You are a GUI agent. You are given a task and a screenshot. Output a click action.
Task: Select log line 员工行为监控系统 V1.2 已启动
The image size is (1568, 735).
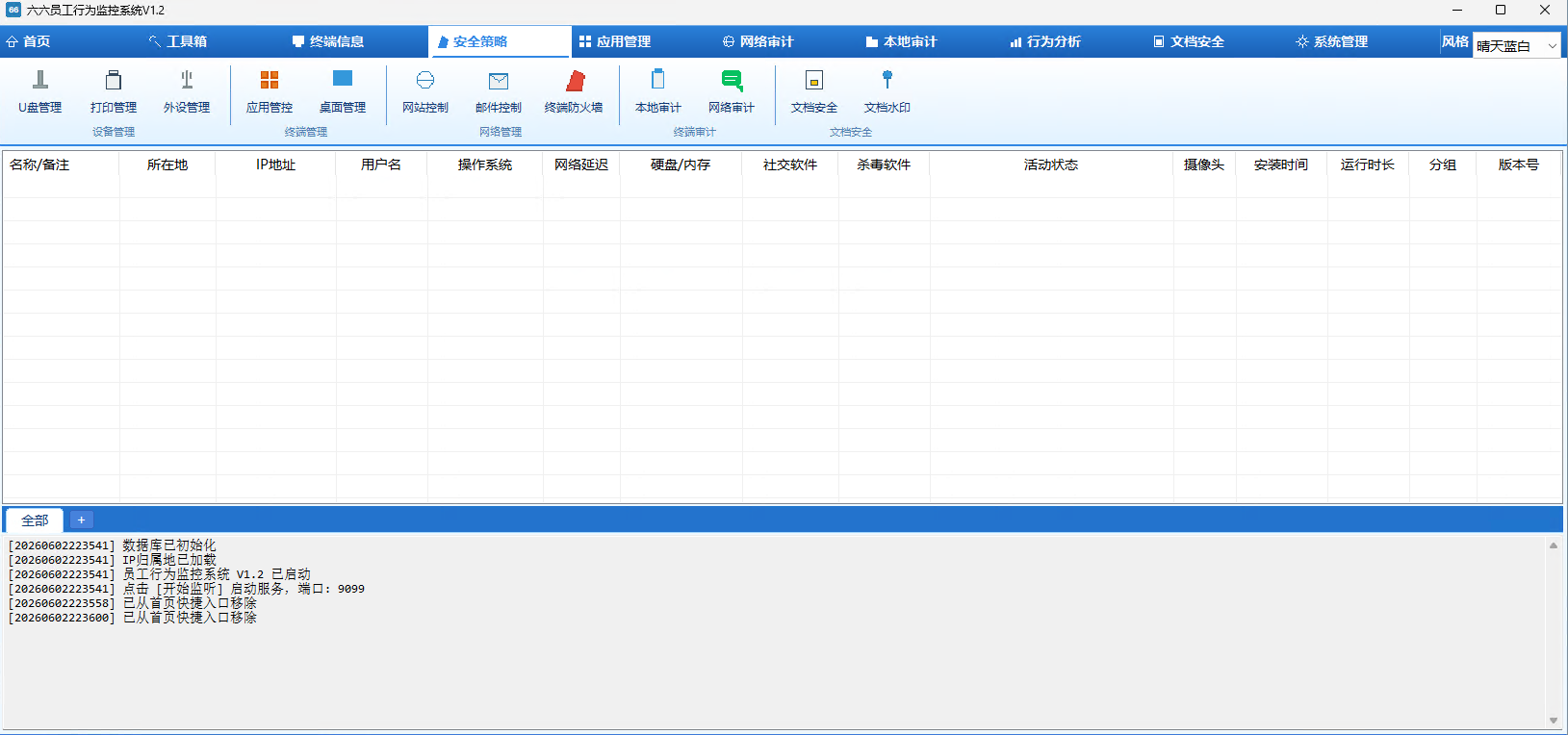tap(160, 574)
